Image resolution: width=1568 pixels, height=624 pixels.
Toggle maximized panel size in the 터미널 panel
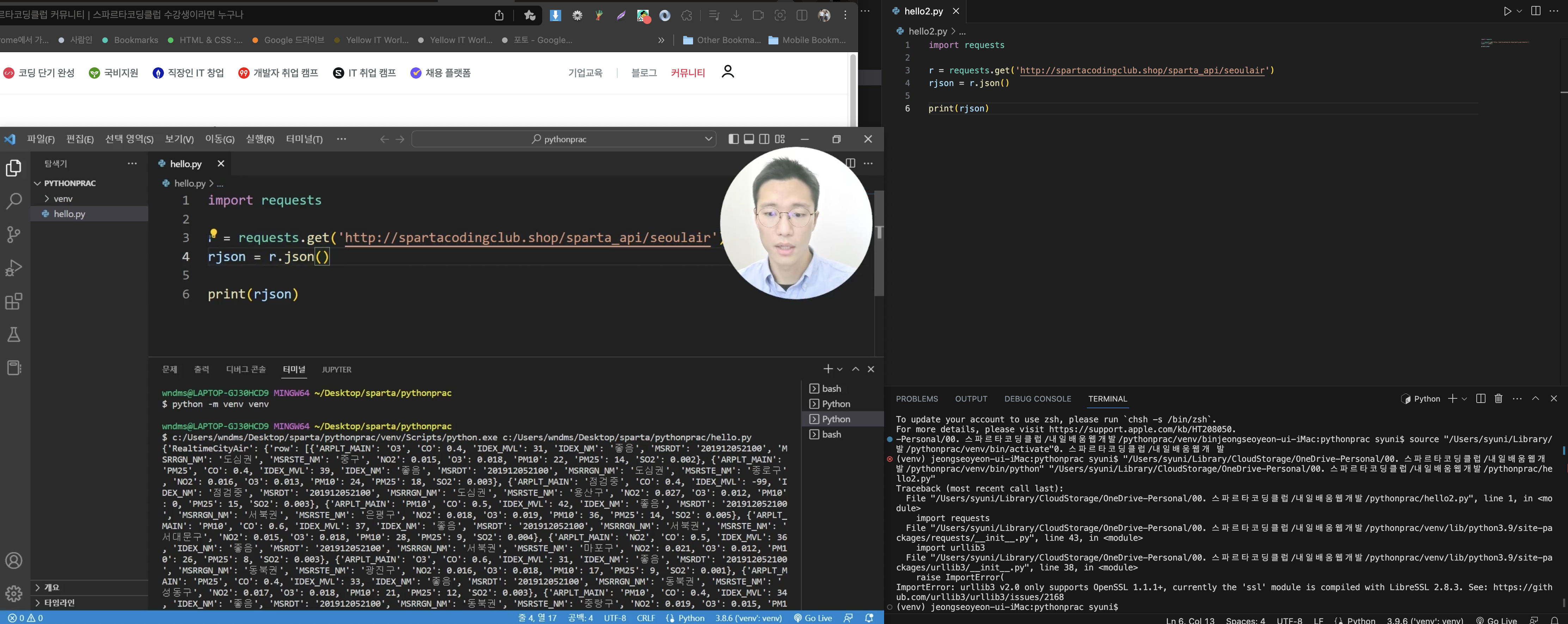855,369
